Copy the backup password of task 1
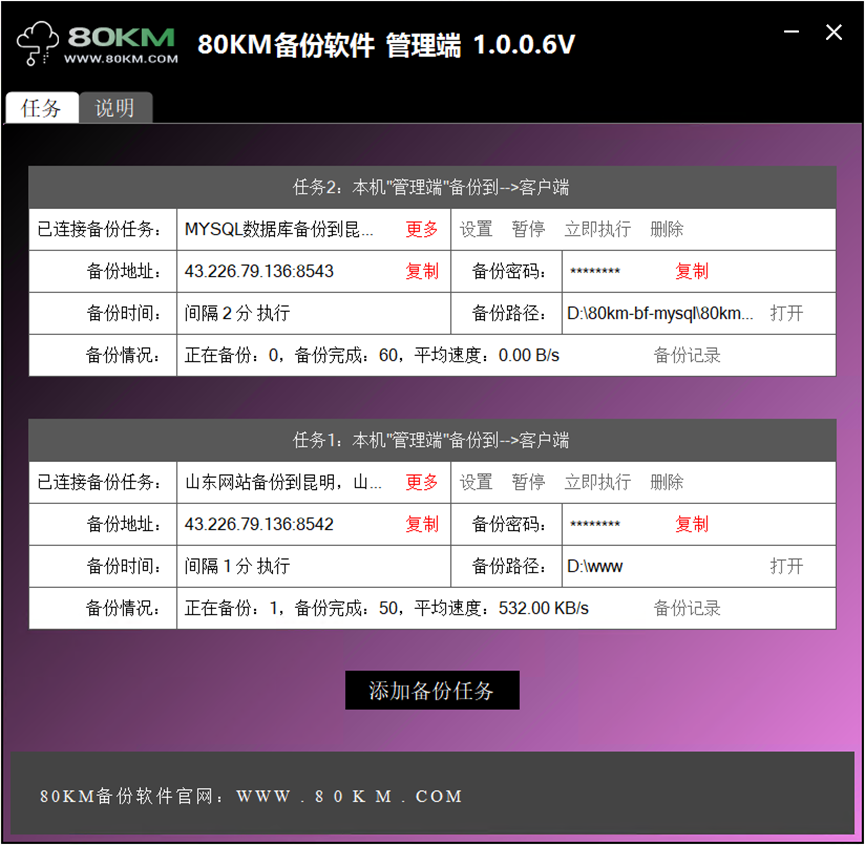The image size is (865, 845). click(691, 524)
